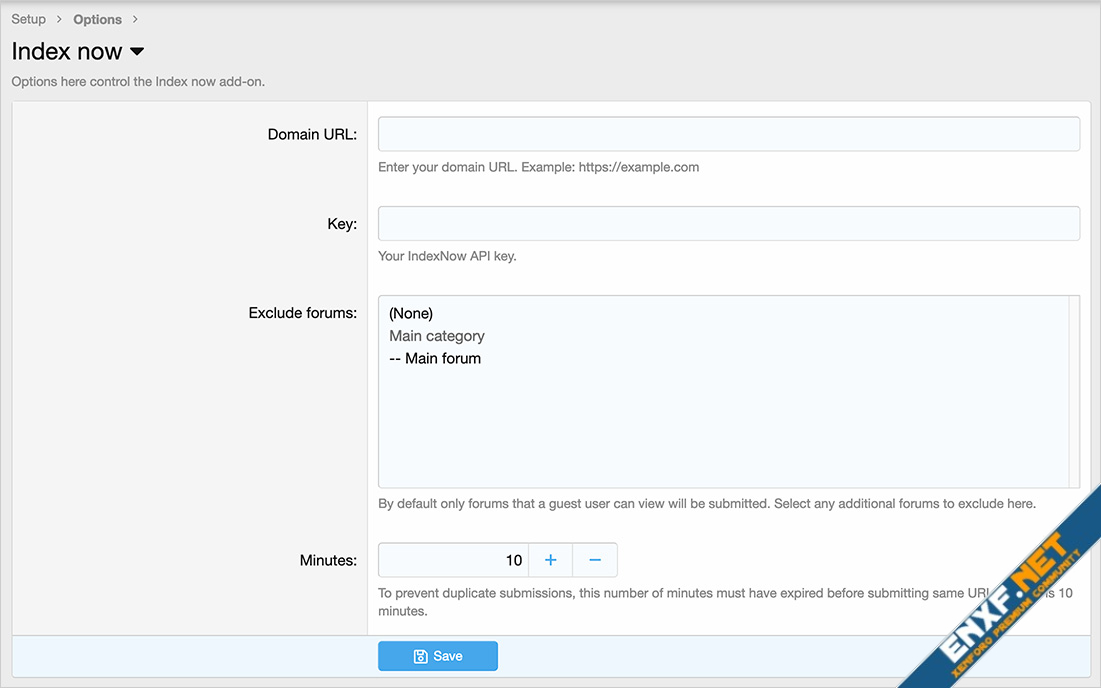Click the plus icon to increase Minutes
This screenshot has width=1101, height=688.
point(550,560)
